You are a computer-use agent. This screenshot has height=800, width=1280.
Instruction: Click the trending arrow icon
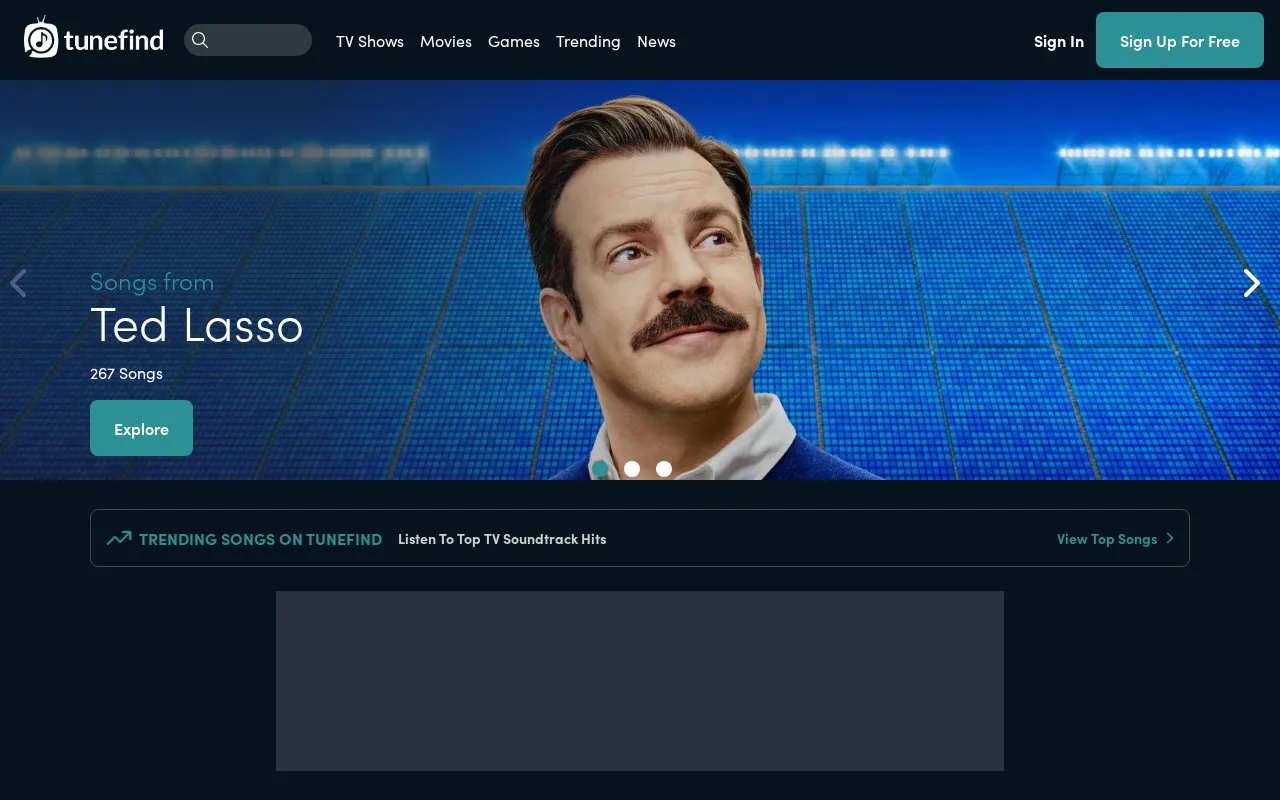tap(119, 539)
